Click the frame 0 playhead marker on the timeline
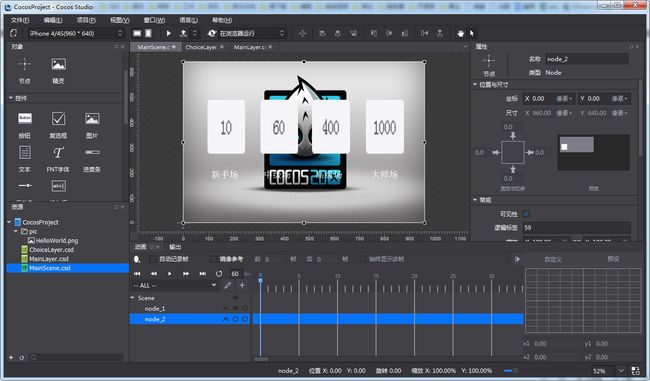Viewport: 650px width, 381px height. [x=260, y=281]
